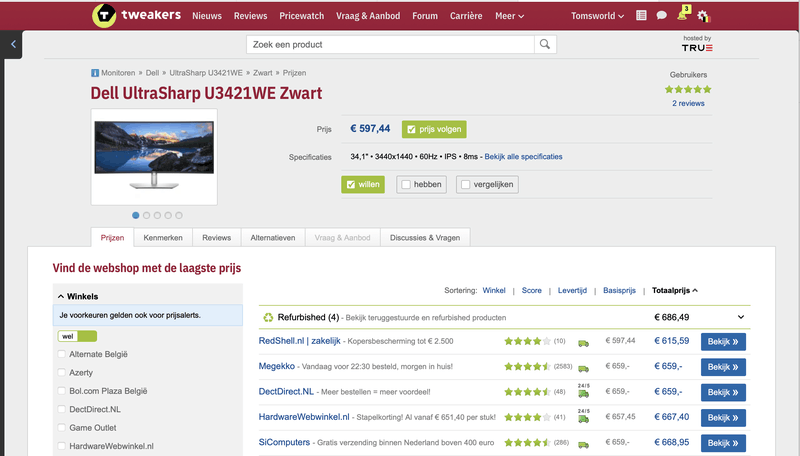
Task: Click 24/5 delivery icon in HardwareWebwinkel.nl row
Action: pos(583,416)
